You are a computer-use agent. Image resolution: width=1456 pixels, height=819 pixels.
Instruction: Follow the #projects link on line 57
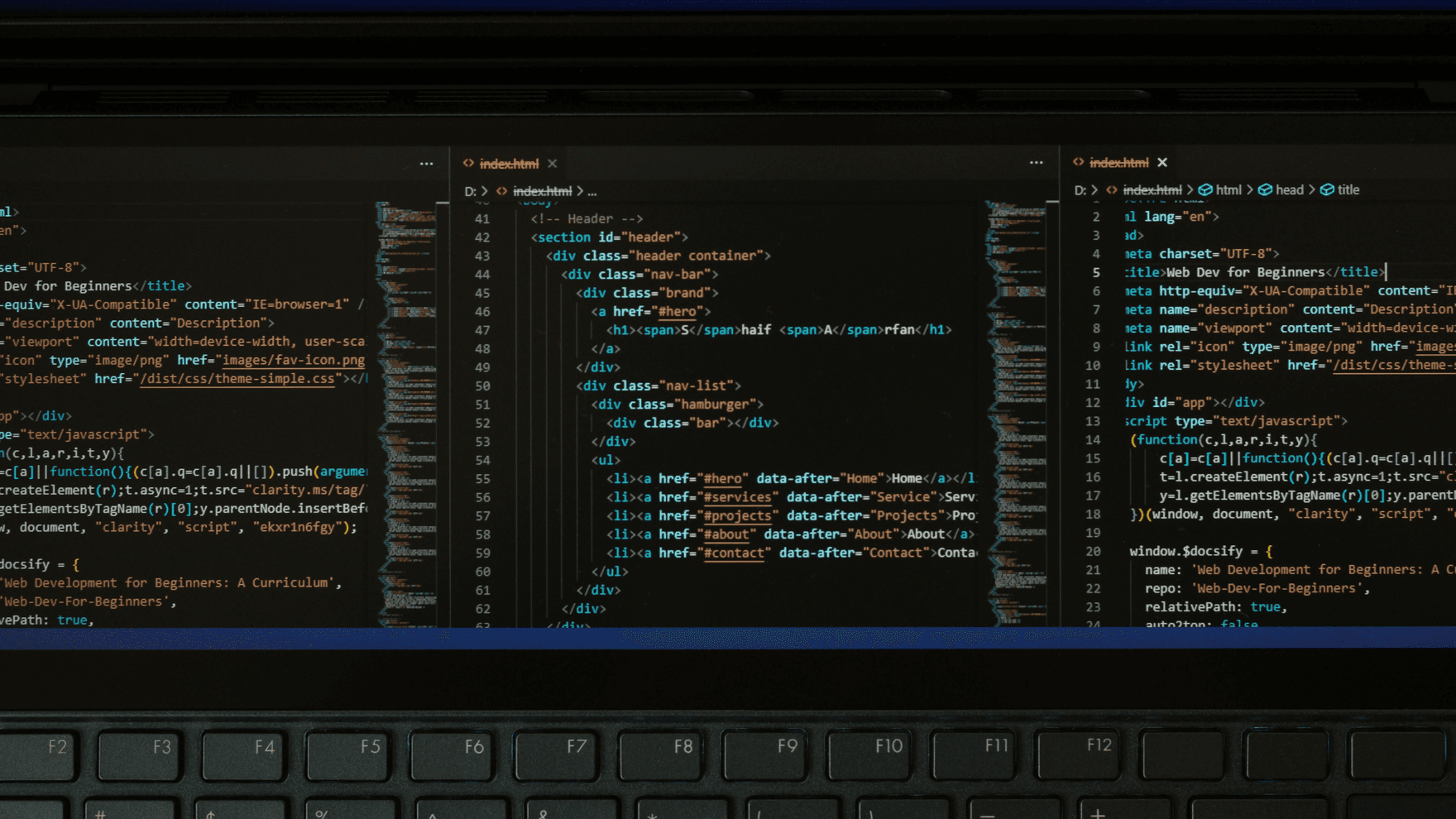pyautogui.click(x=737, y=515)
